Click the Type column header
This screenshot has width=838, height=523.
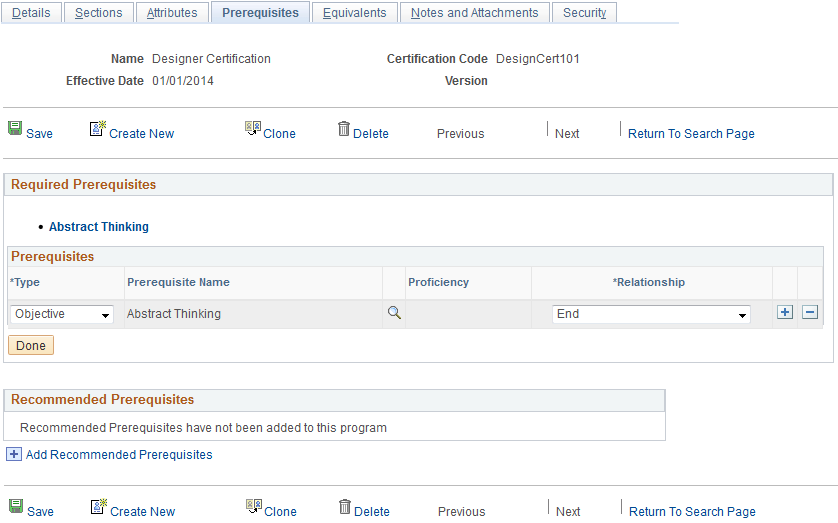click(x=25, y=282)
